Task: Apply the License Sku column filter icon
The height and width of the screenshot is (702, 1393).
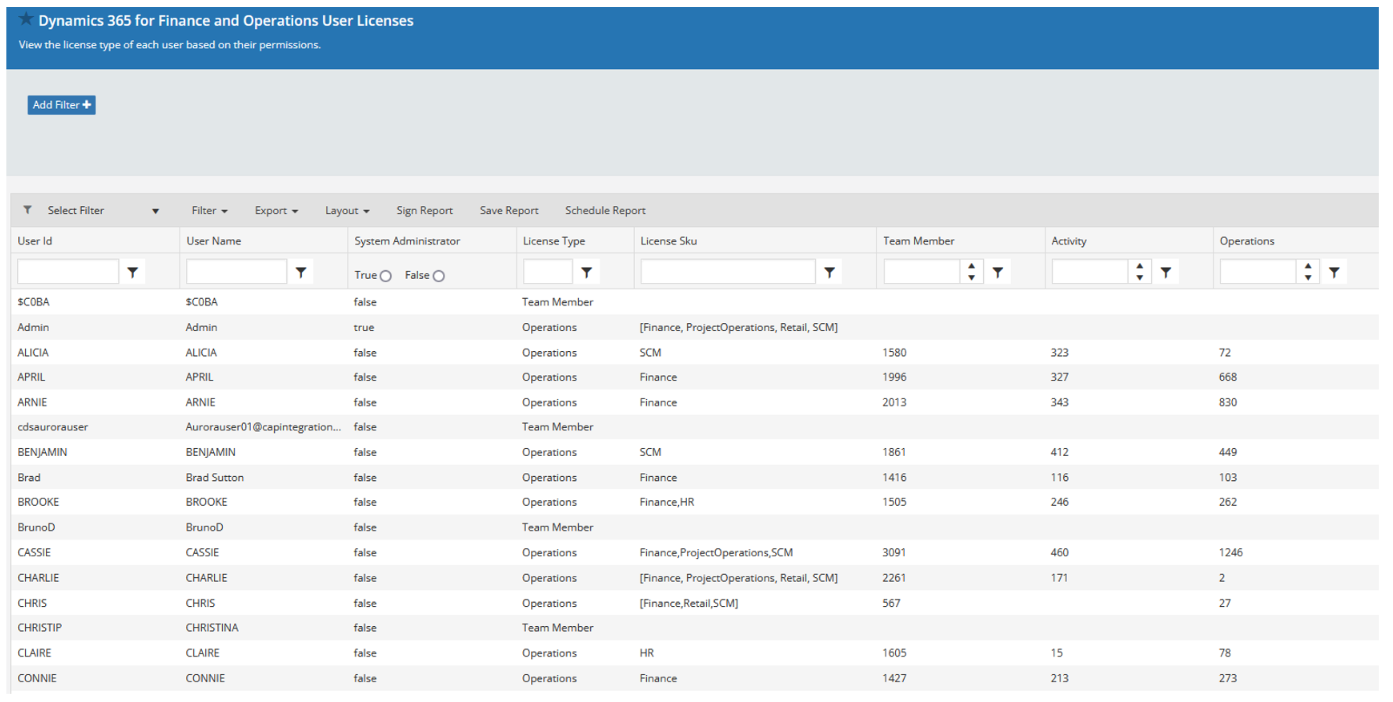Action: click(829, 272)
